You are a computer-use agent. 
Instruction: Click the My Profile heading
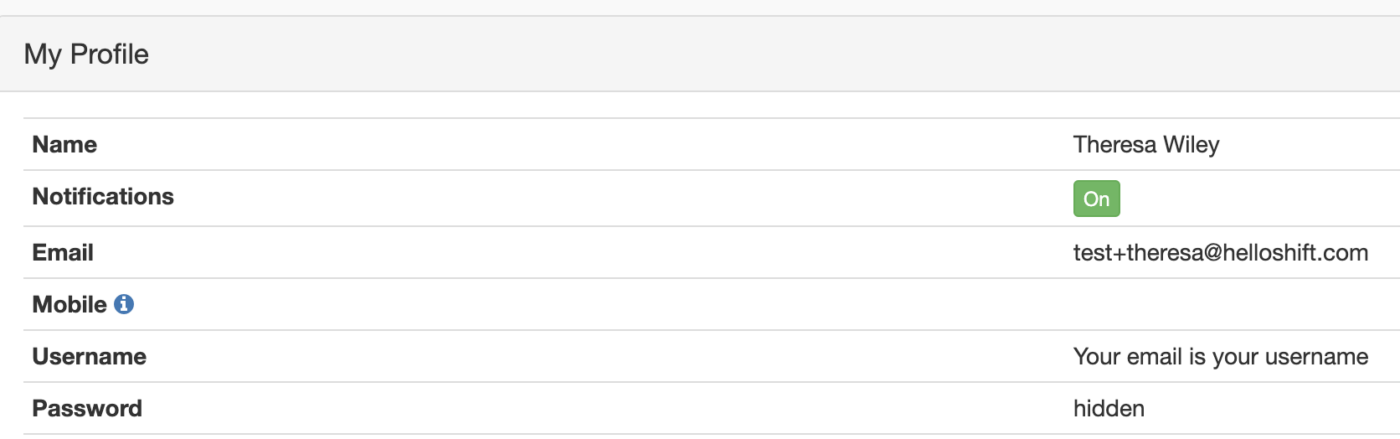(86, 54)
